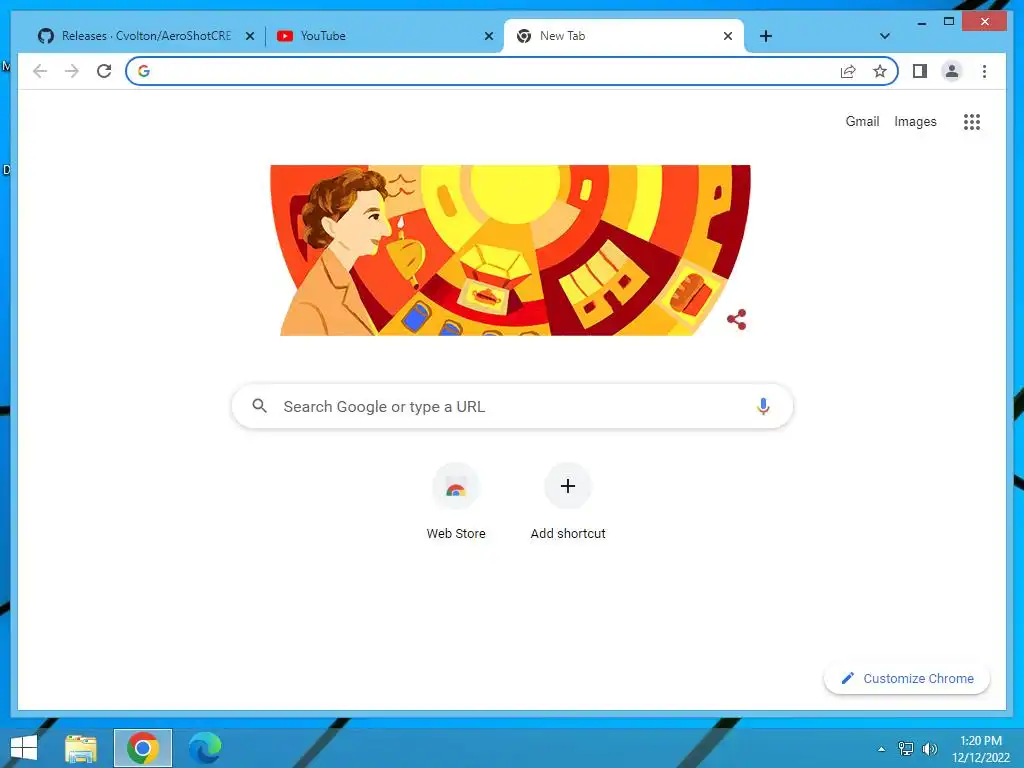Open the network status tray icon

point(906,749)
